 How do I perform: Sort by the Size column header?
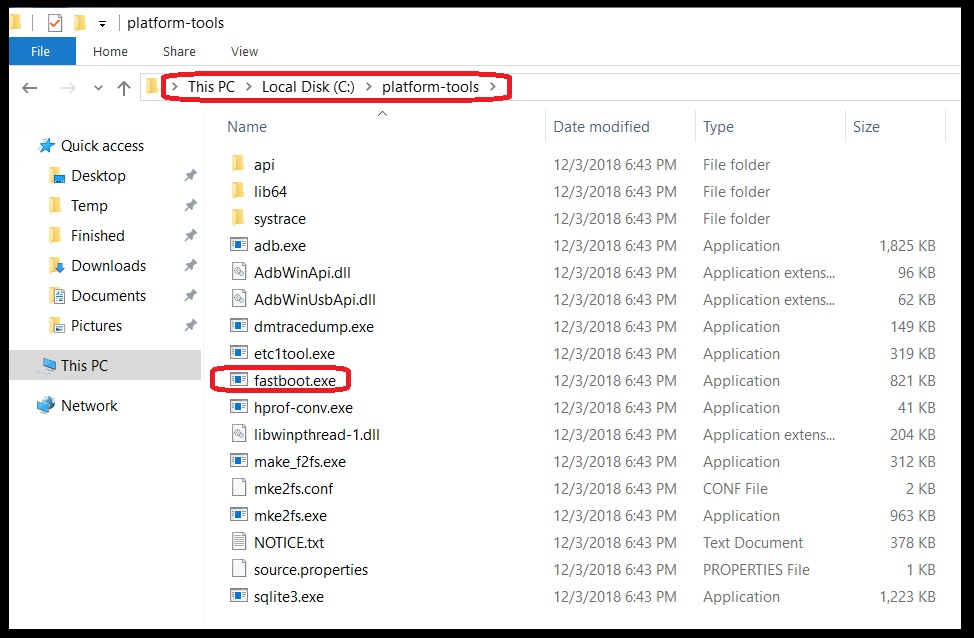point(866,127)
